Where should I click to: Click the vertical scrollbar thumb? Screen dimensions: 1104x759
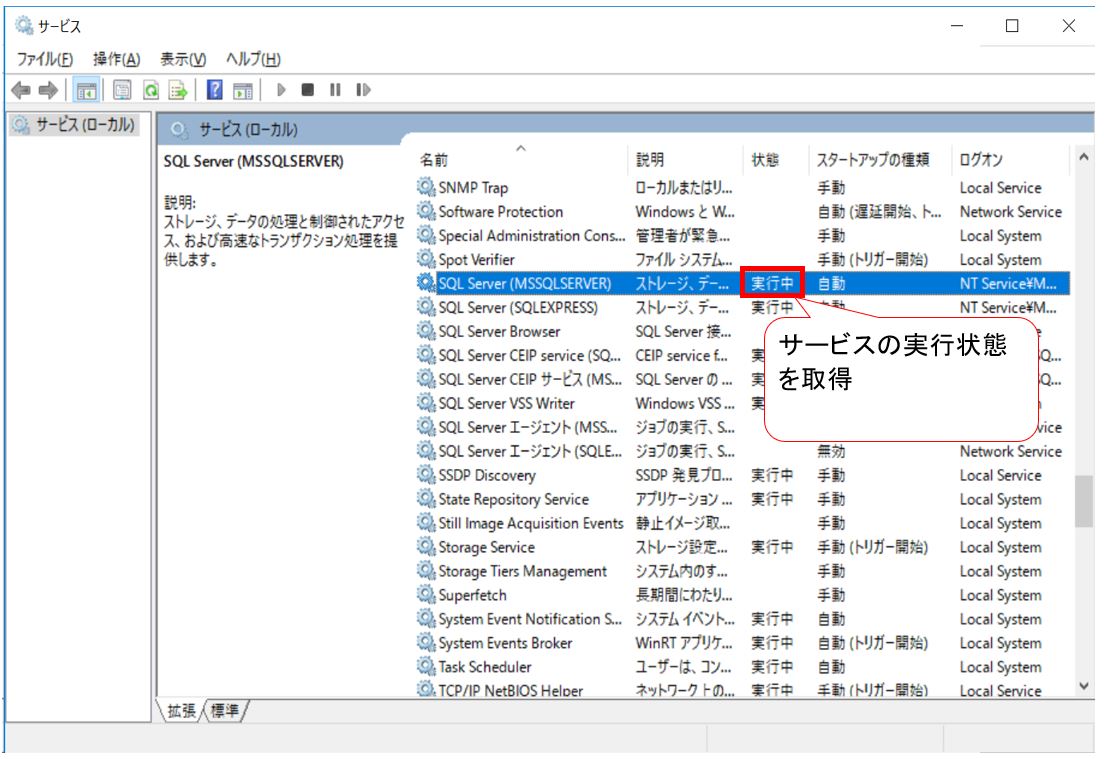click(x=1084, y=501)
